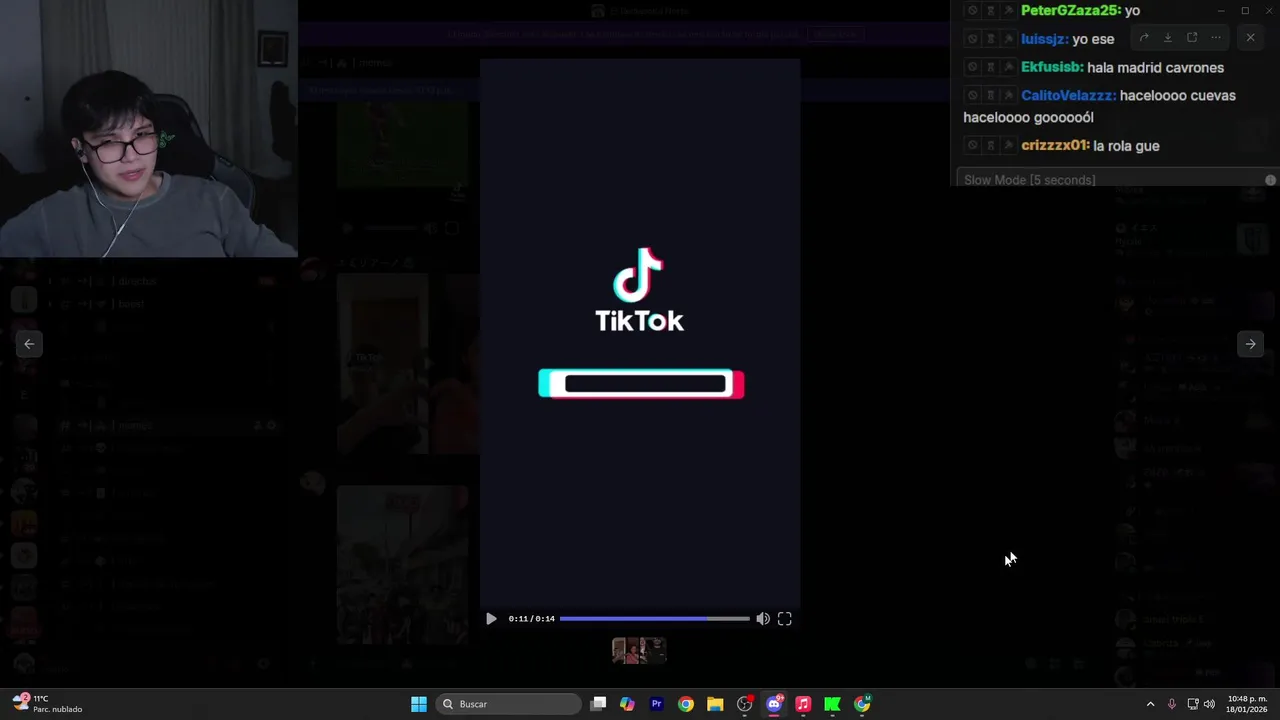Open the Apple Music taskbar icon
This screenshot has width=1280, height=720.
(x=803, y=704)
